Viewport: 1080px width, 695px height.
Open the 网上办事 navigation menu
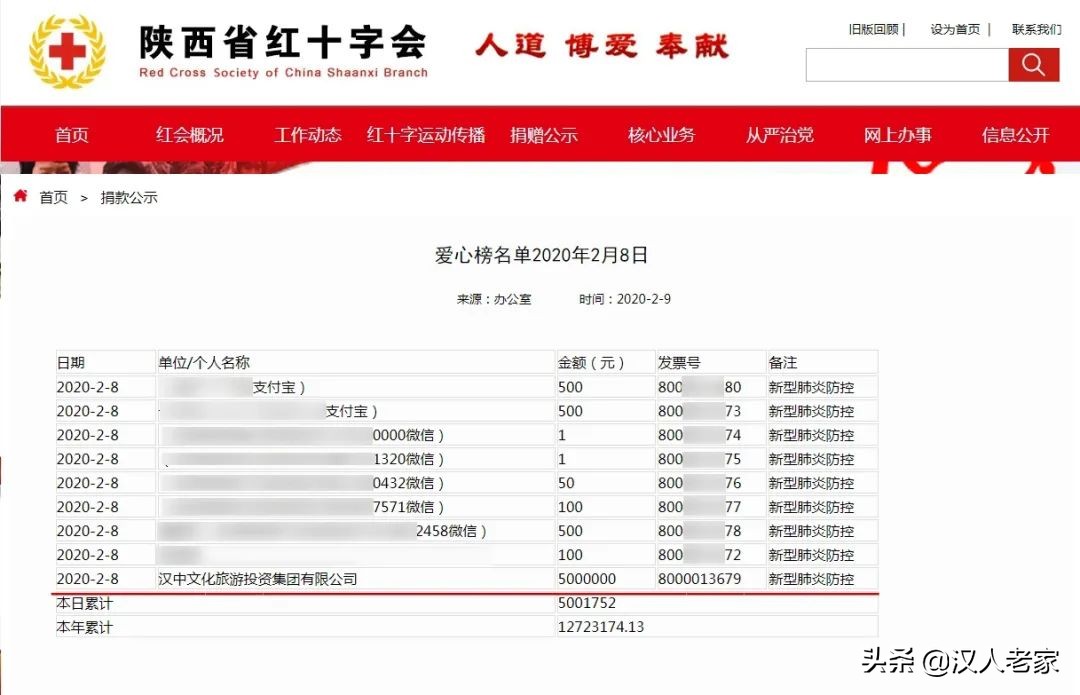point(897,134)
